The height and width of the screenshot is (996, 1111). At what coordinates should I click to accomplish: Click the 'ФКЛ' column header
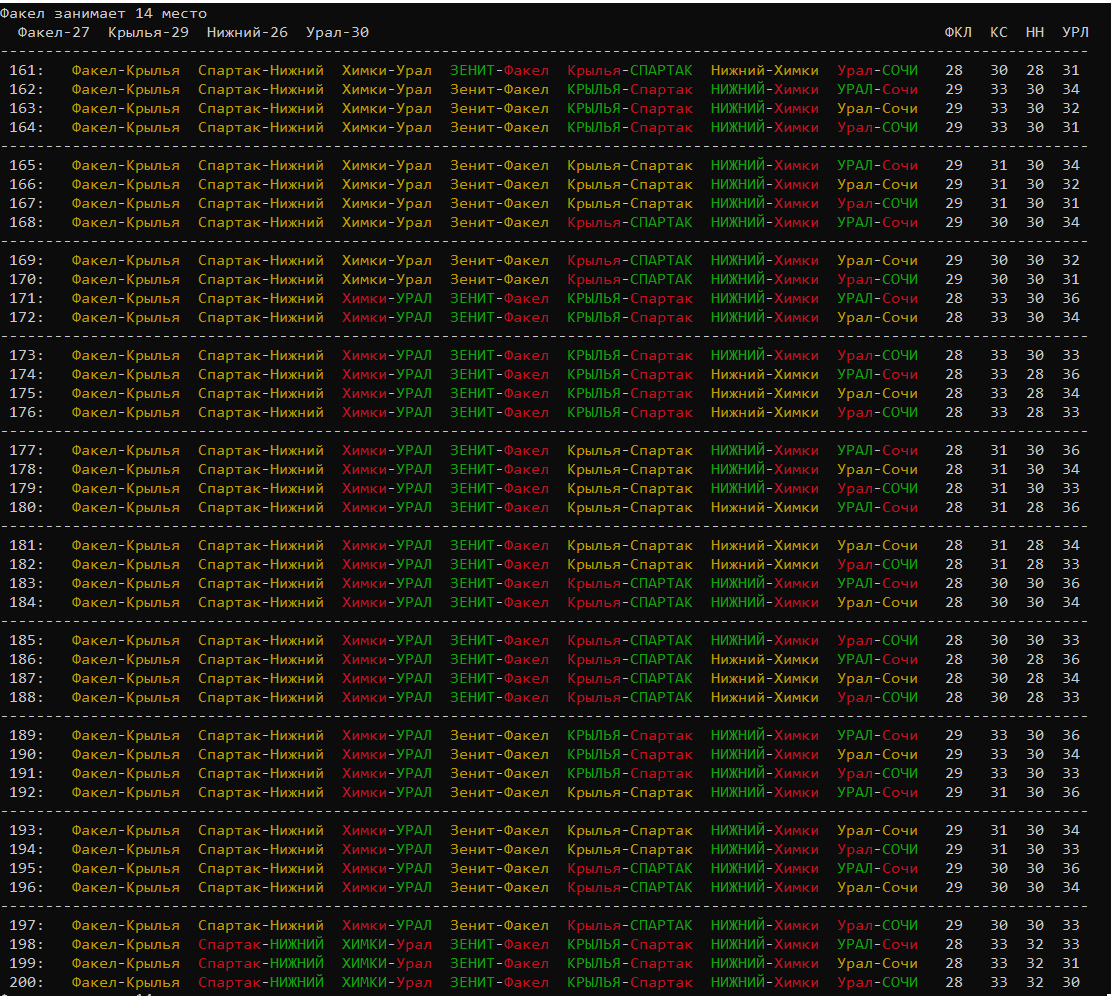pyautogui.click(x=958, y=33)
